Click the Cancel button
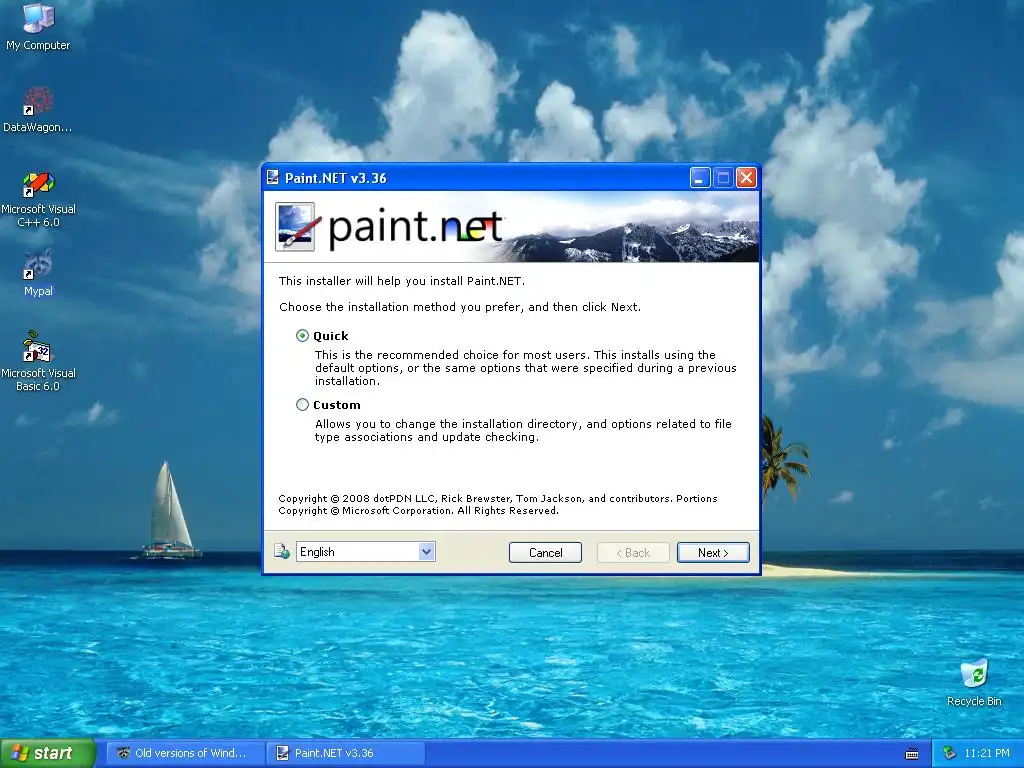 pyautogui.click(x=545, y=552)
